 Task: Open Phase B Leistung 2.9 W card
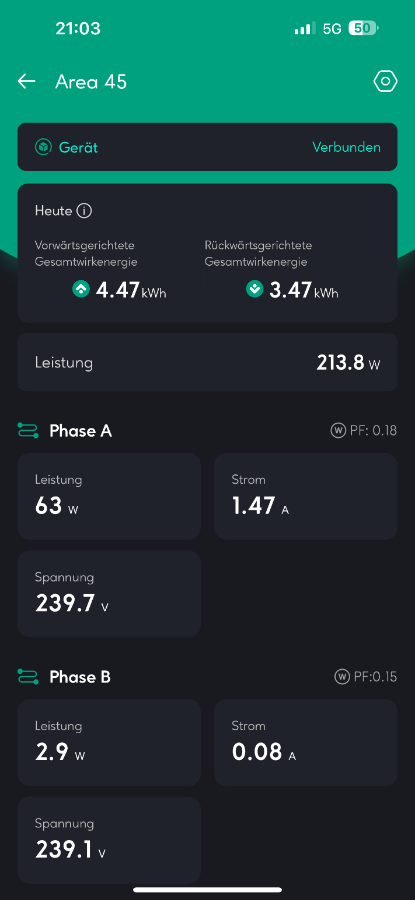pyautogui.click(x=109, y=742)
